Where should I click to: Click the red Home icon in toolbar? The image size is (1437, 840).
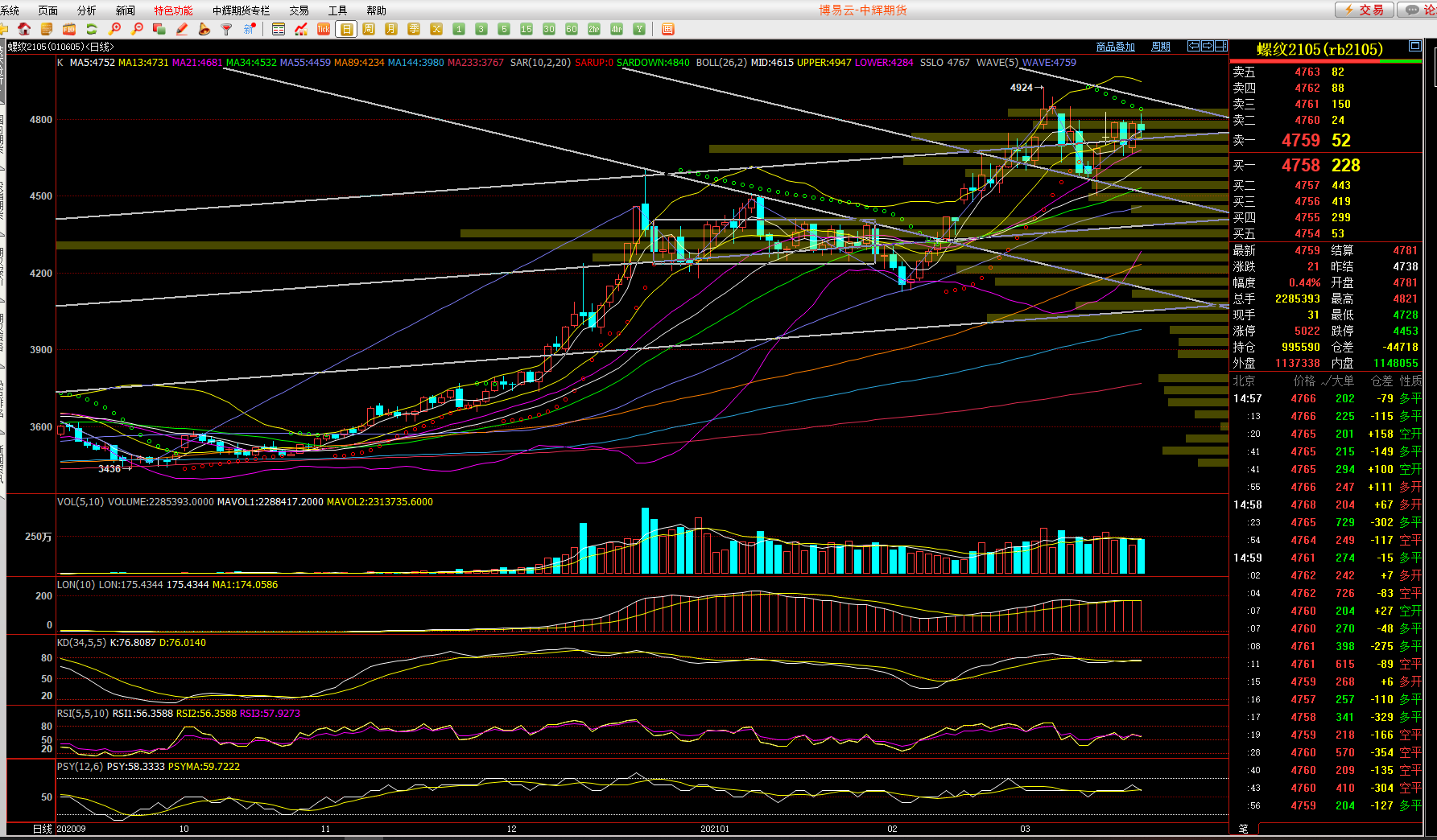coord(24,29)
